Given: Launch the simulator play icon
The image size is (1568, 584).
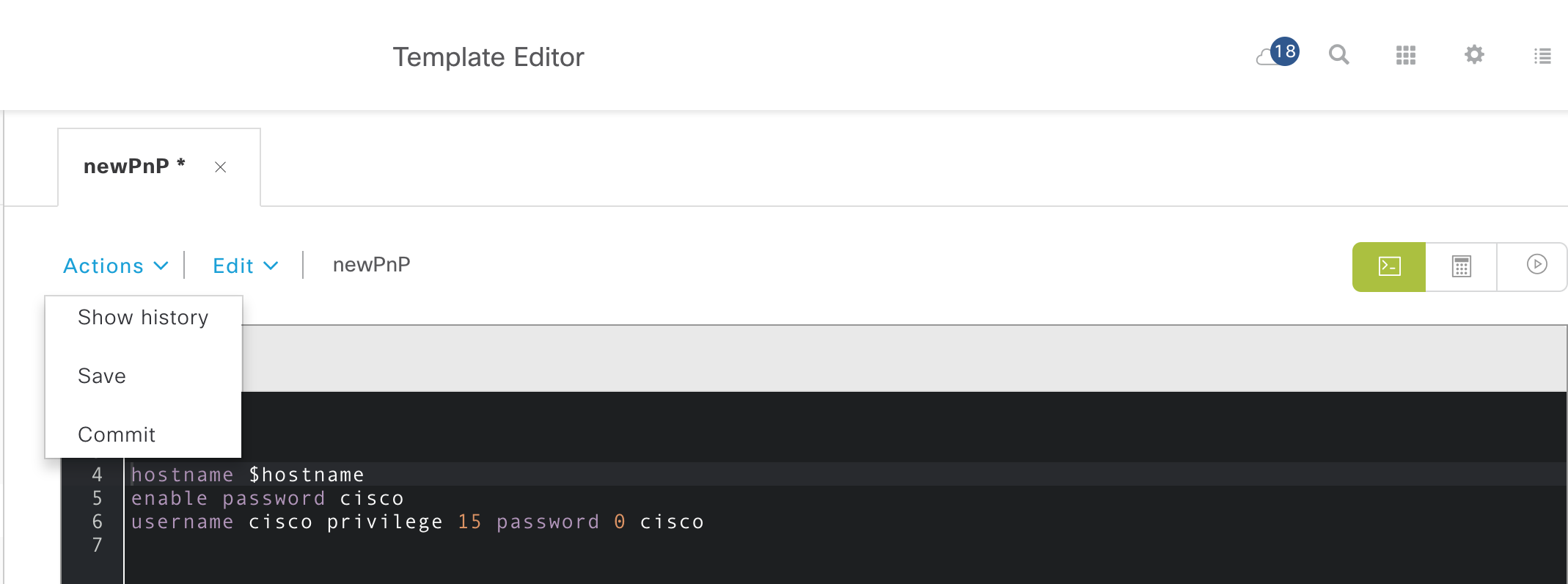Looking at the screenshot, I should [x=1536, y=265].
